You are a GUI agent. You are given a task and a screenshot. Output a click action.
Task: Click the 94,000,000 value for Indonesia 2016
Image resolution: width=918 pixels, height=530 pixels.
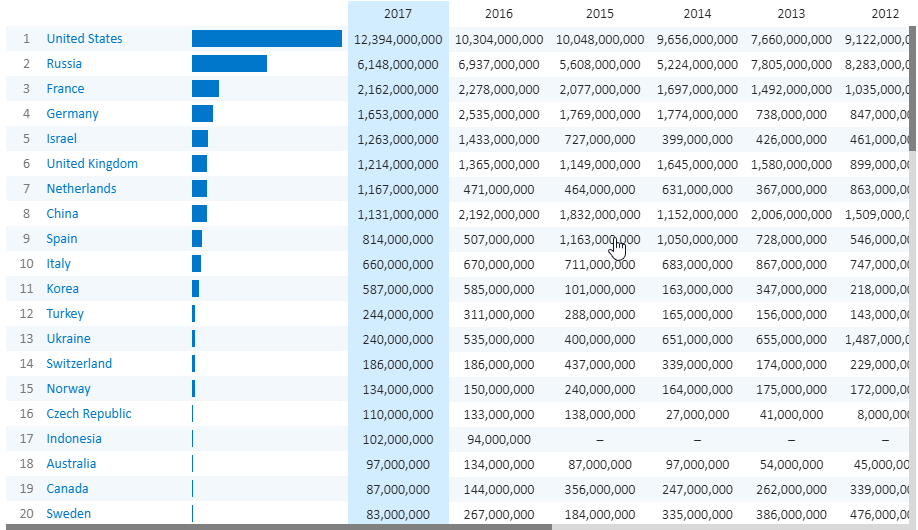(x=499, y=440)
